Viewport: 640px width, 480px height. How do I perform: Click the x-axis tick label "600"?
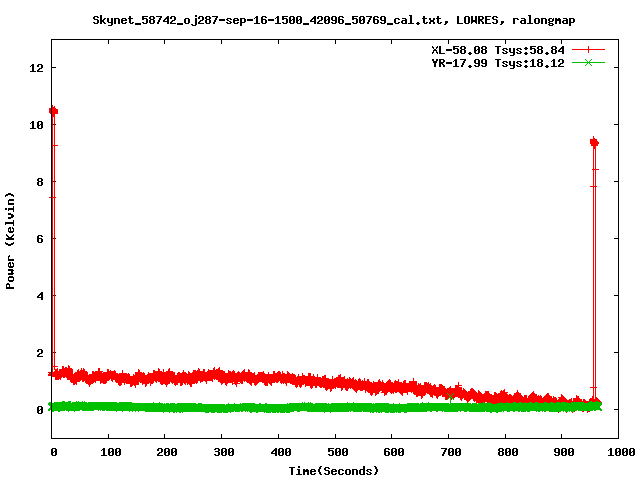pos(393,452)
